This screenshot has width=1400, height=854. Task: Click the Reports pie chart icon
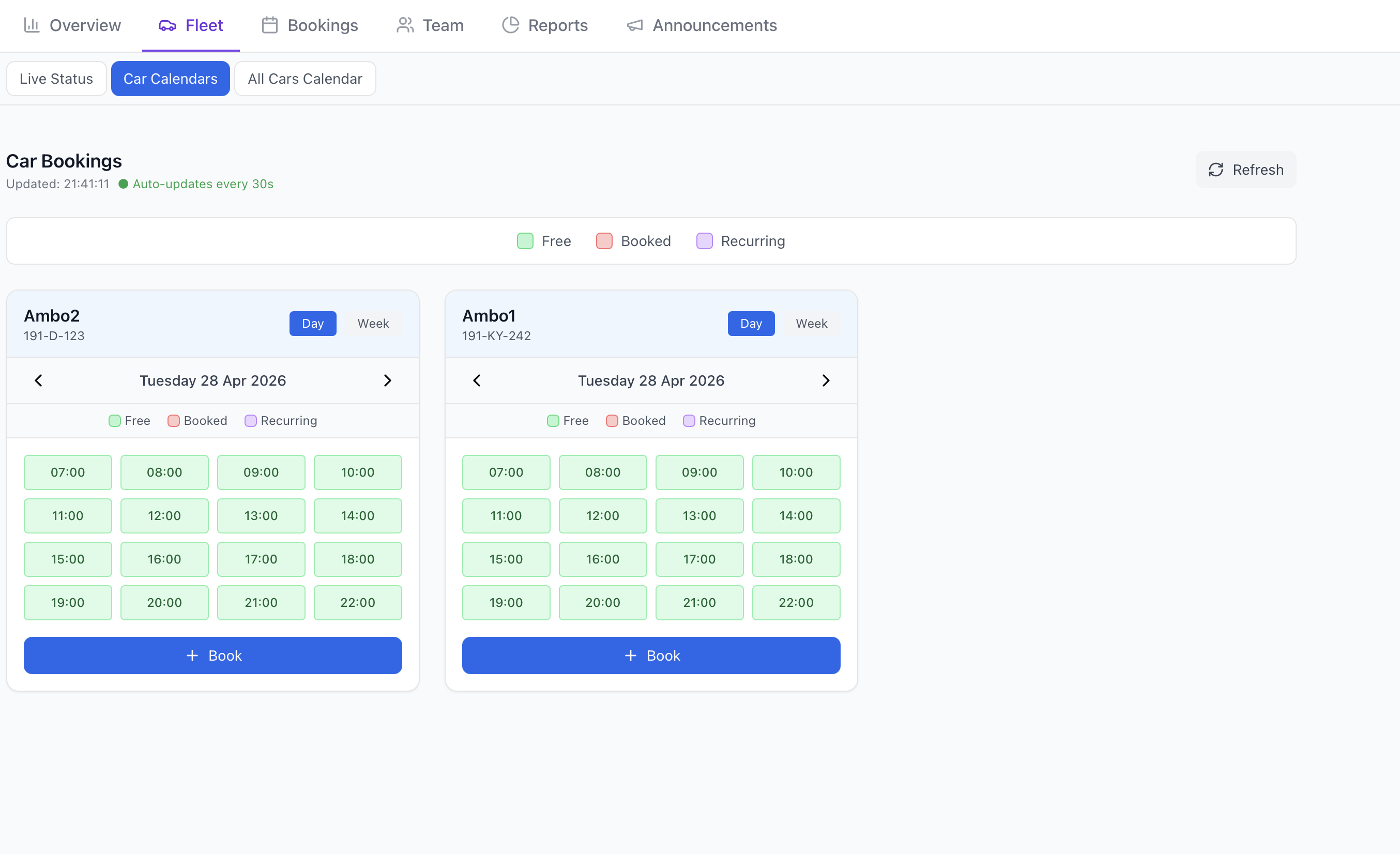pyautogui.click(x=510, y=25)
